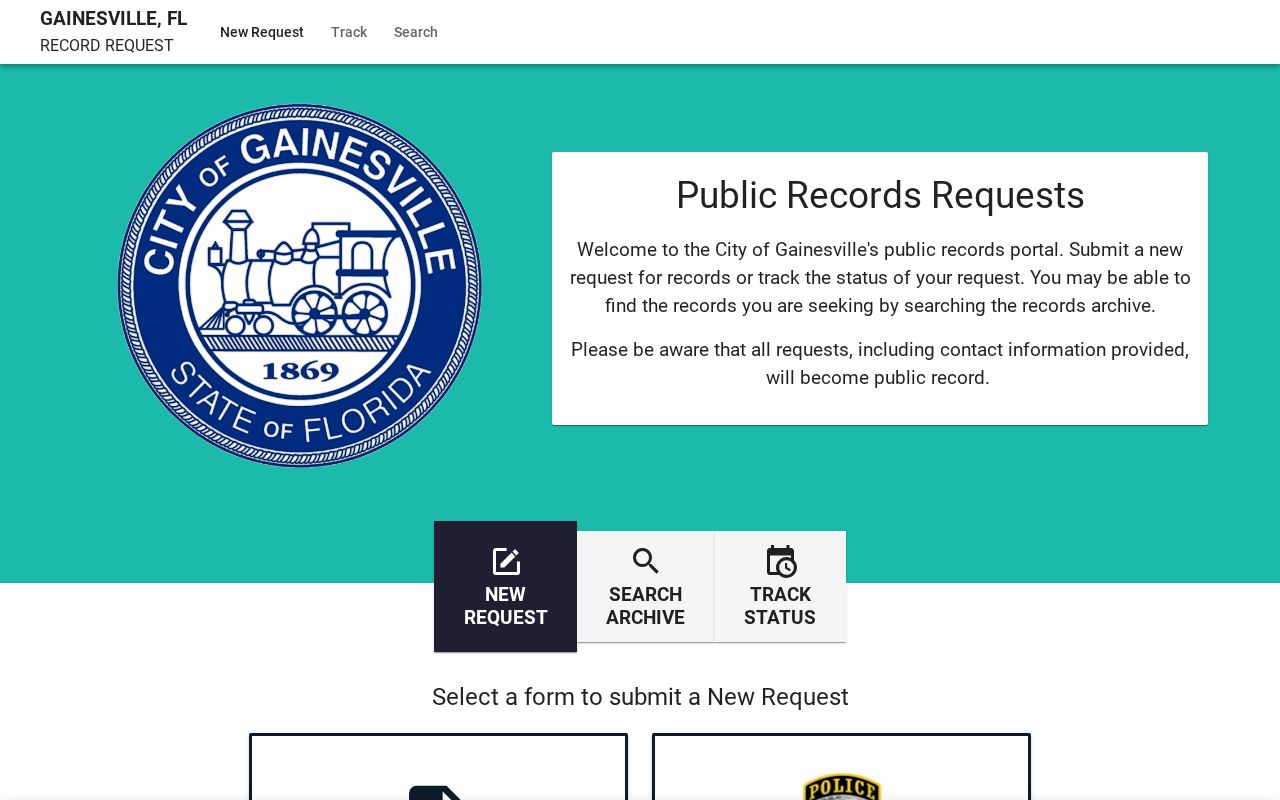Viewport: 1280px width, 800px height.
Task: Click the pencil icon on New Request tab
Action: pyautogui.click(x=506, y=561)
